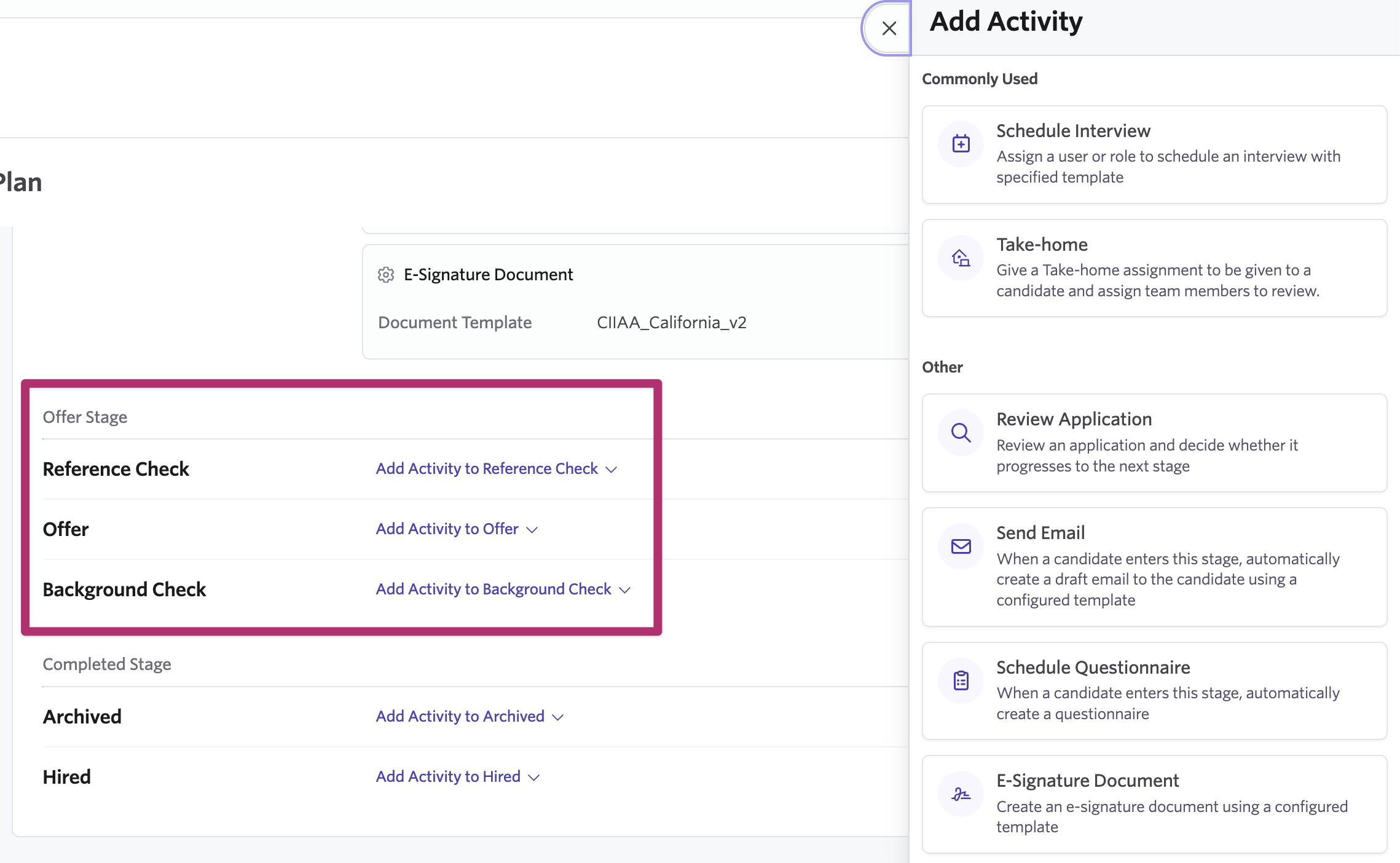Choose the Review Application activity title
1400x863 pixels.
[1074, 419]
